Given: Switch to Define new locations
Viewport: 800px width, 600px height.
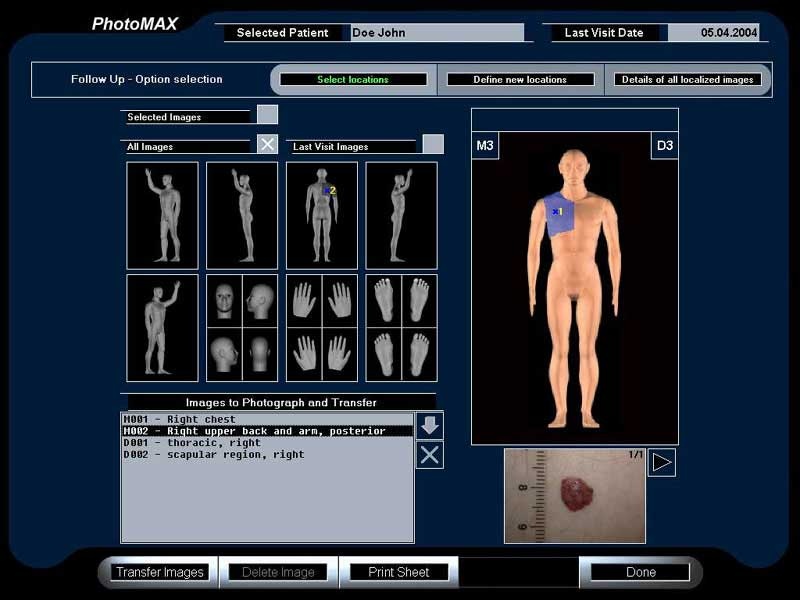Looking at the screenshot, I should point(518,79).
